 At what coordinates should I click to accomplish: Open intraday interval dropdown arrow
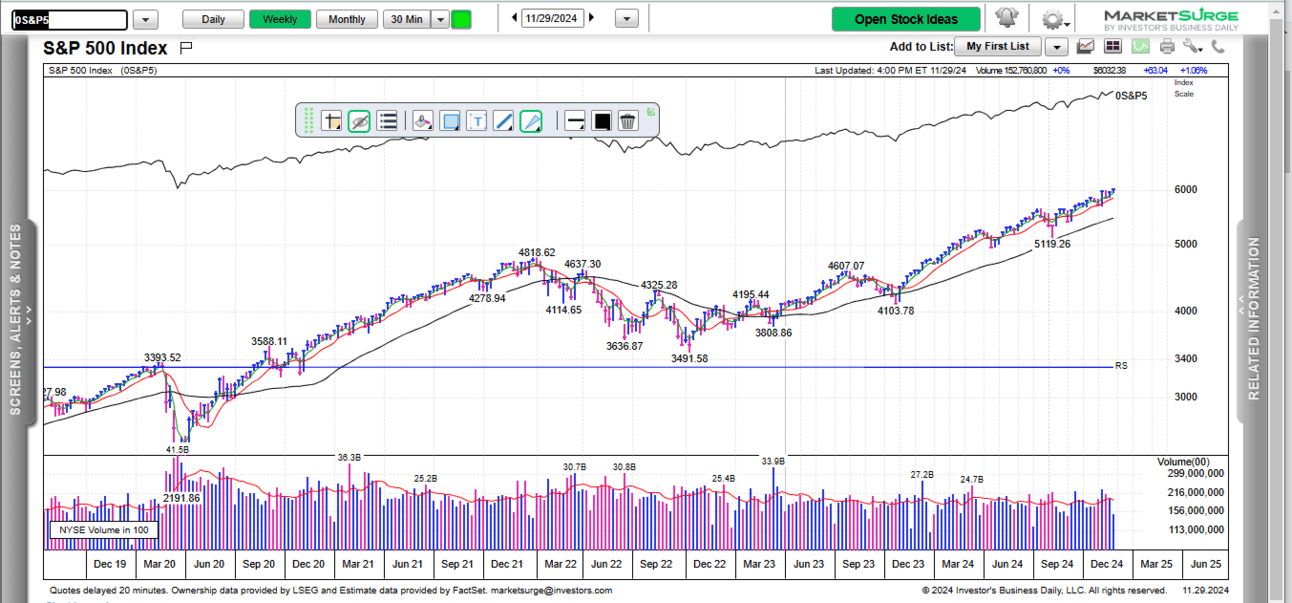[x=440, y=19]
